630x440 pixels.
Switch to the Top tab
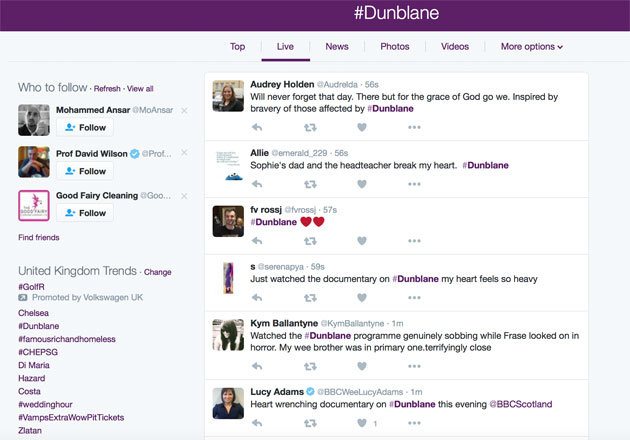[237, 47]
